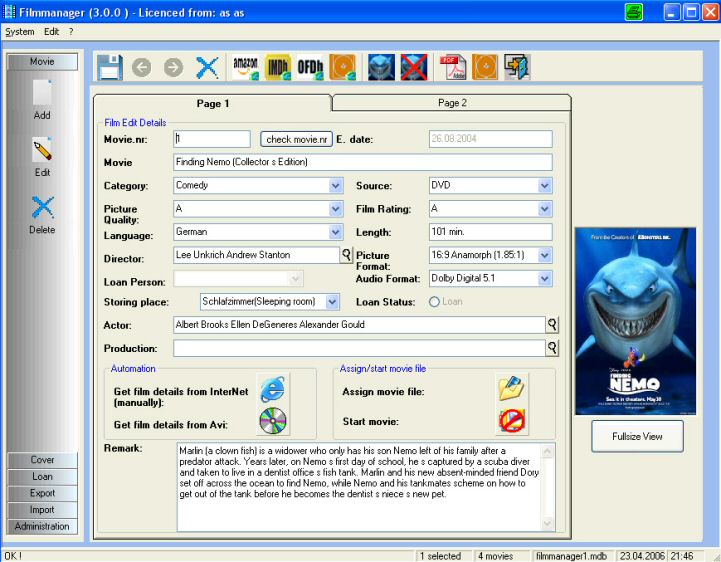The height and width of the screenshot is (562, 721).
Task: Click the Remark text scrollbar down arrow
Action: 547,524
